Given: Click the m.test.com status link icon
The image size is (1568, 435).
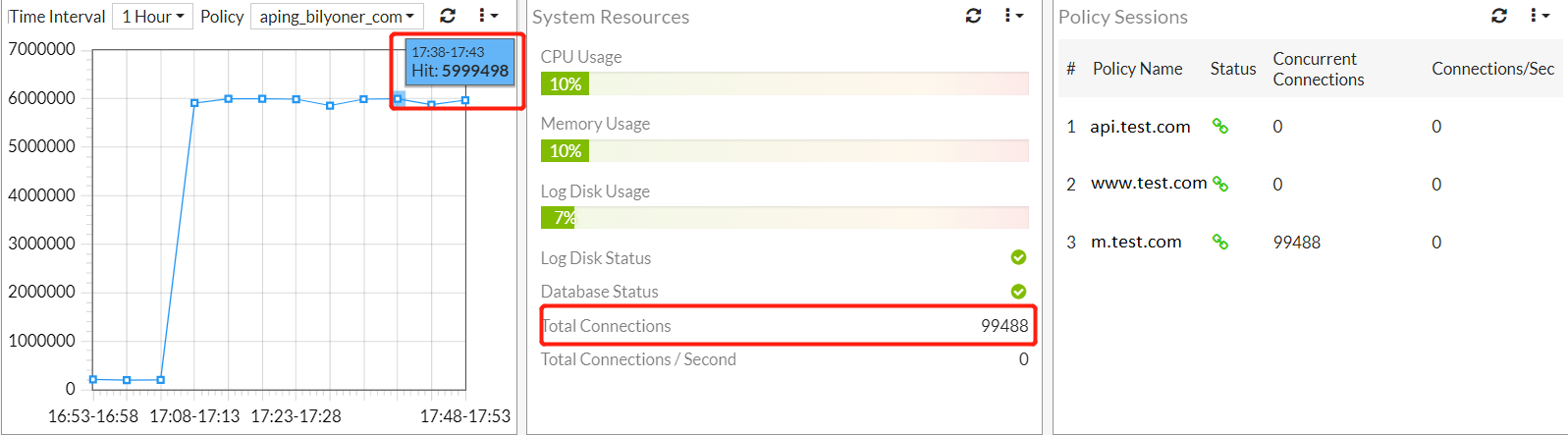Looking at the screenshot, I should tap(1220, 242).
